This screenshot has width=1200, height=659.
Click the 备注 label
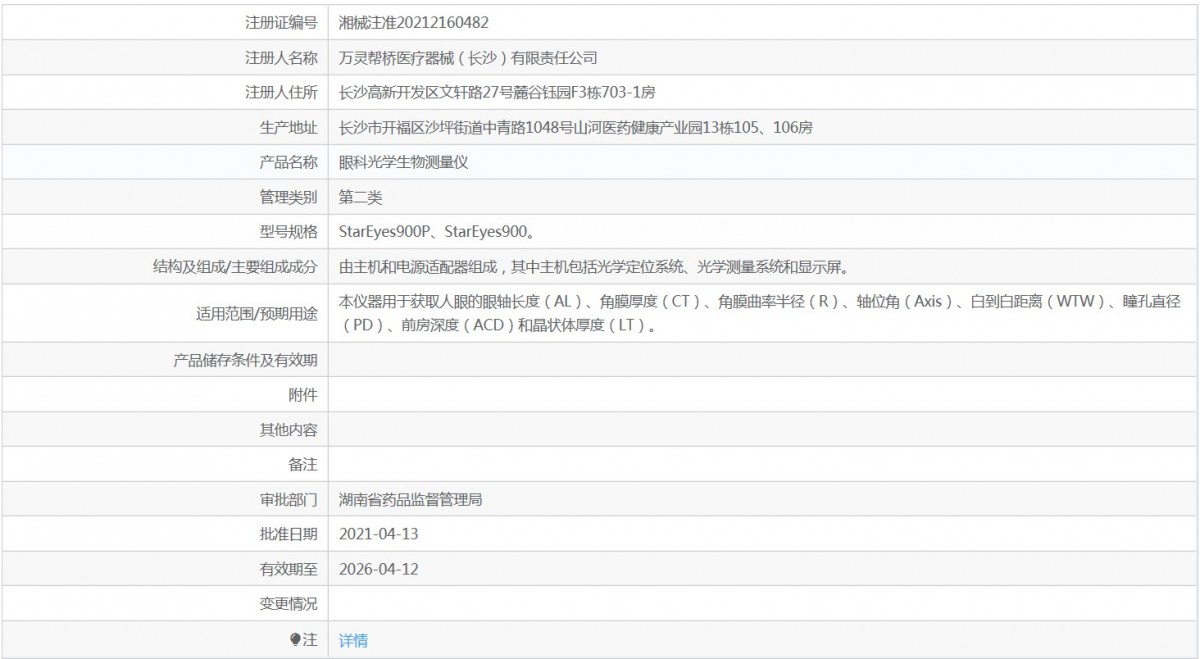pyautogui.click(x=303, y=465)
